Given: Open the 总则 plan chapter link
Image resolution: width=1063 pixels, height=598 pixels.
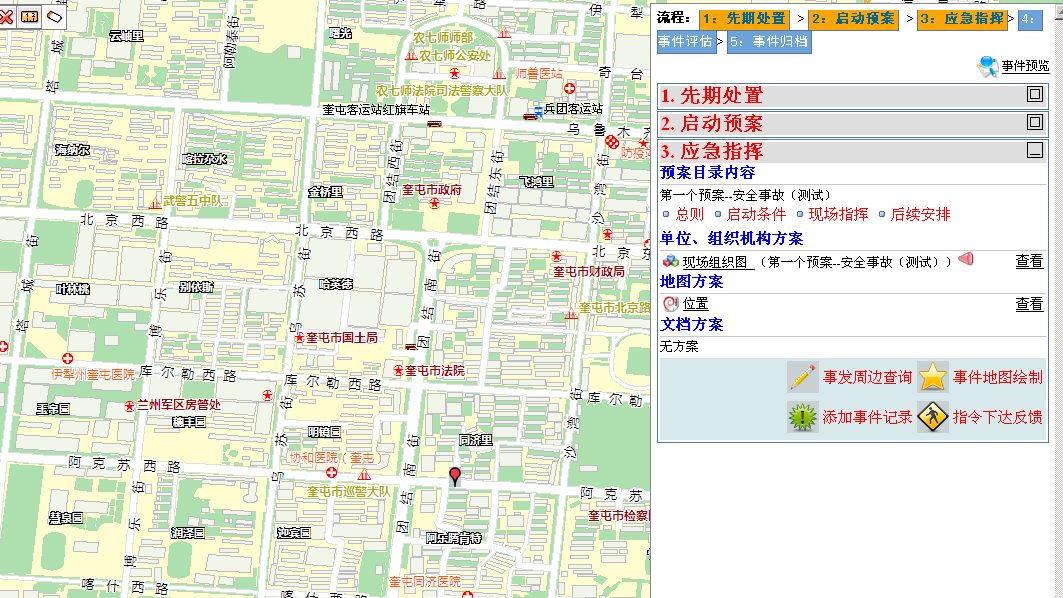Looking at the screenshot, I should [x=689, y=214].
